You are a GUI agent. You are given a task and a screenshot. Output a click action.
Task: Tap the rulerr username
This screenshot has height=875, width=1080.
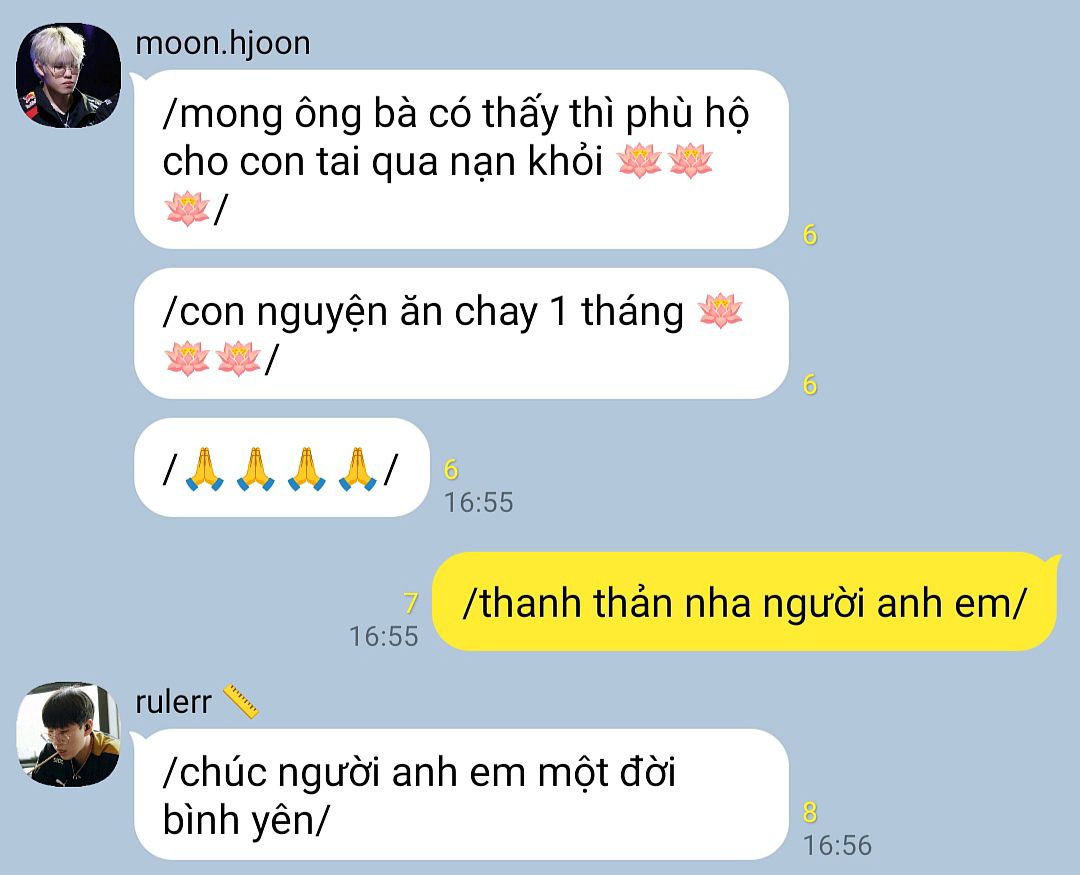click(x=173, y=702)
